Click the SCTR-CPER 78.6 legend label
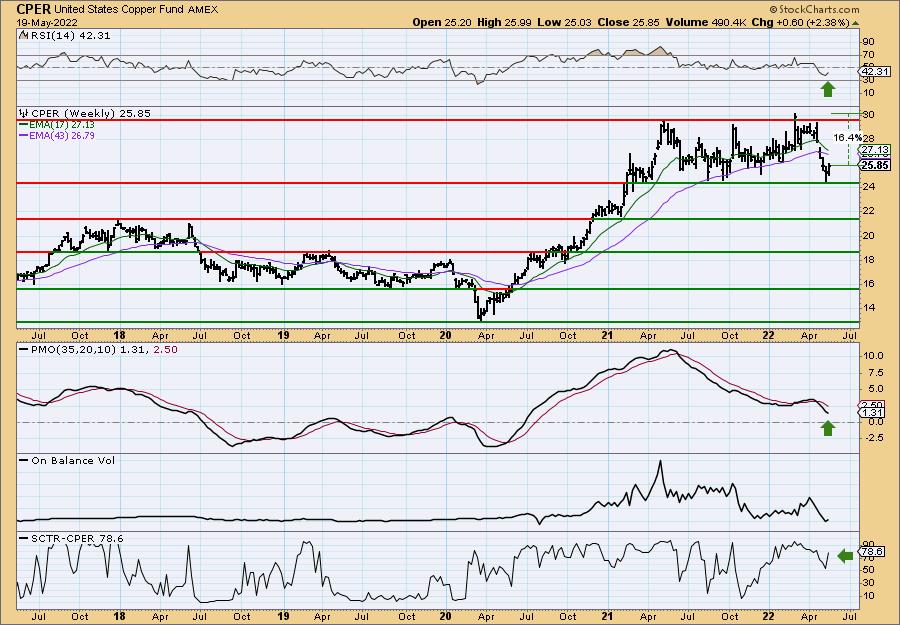Image resolution: width=900 pixels, height=625 pixels. (x=77, y=538)
